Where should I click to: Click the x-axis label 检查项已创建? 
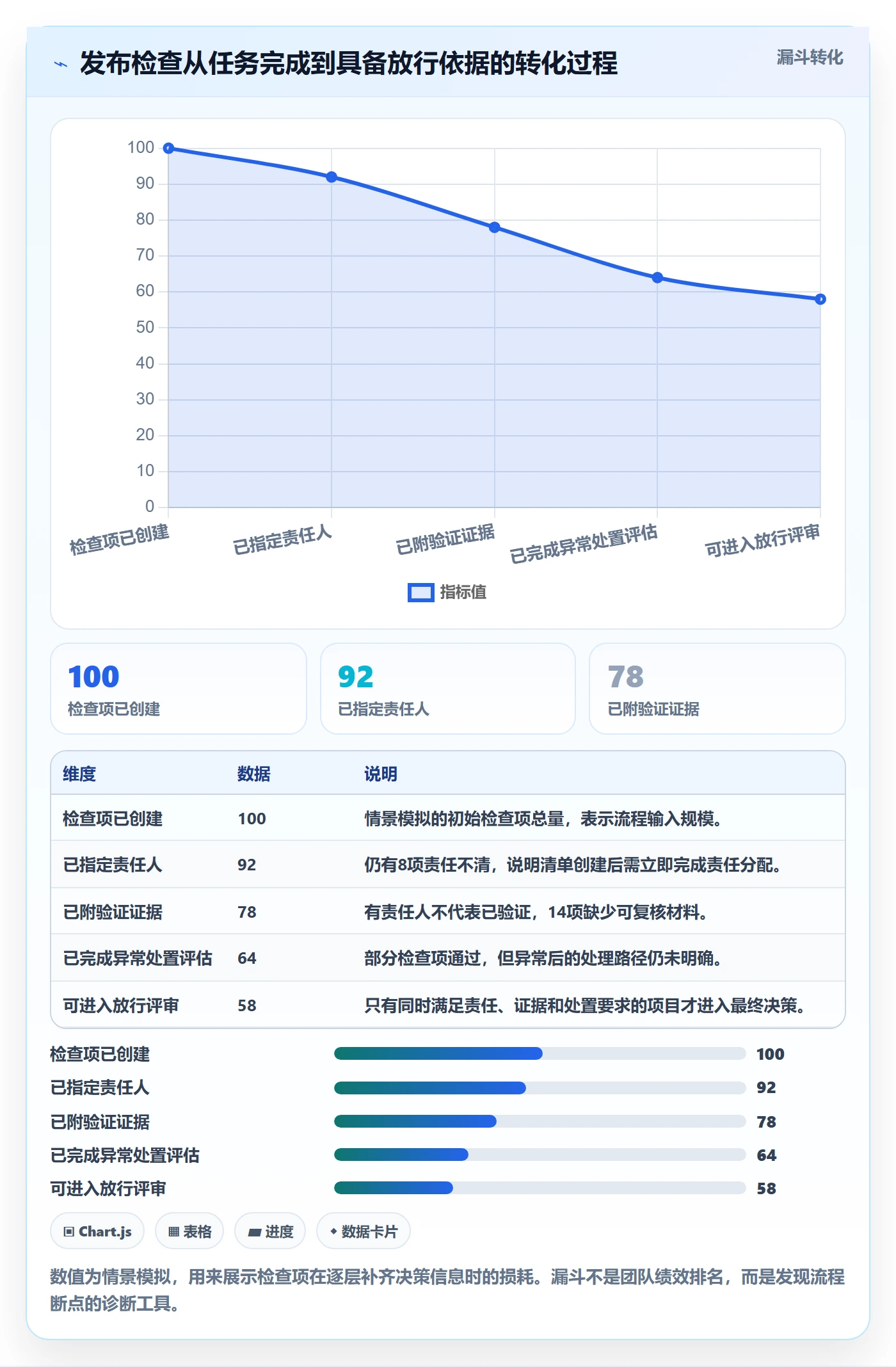coord(120,539)
